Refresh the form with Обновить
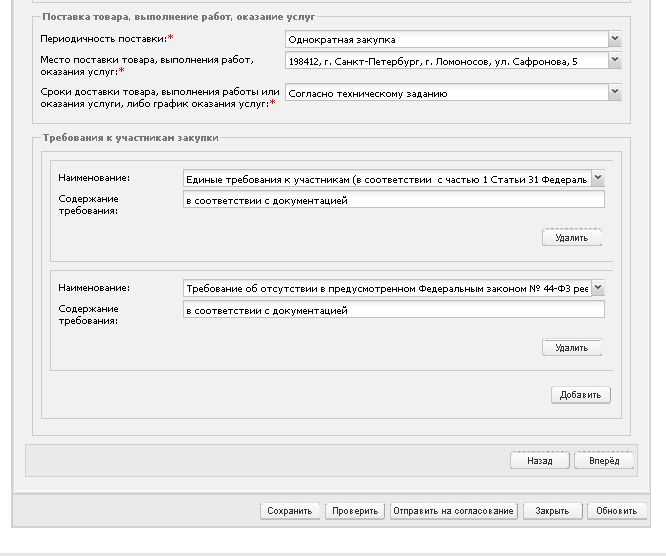 click(617, 511)
